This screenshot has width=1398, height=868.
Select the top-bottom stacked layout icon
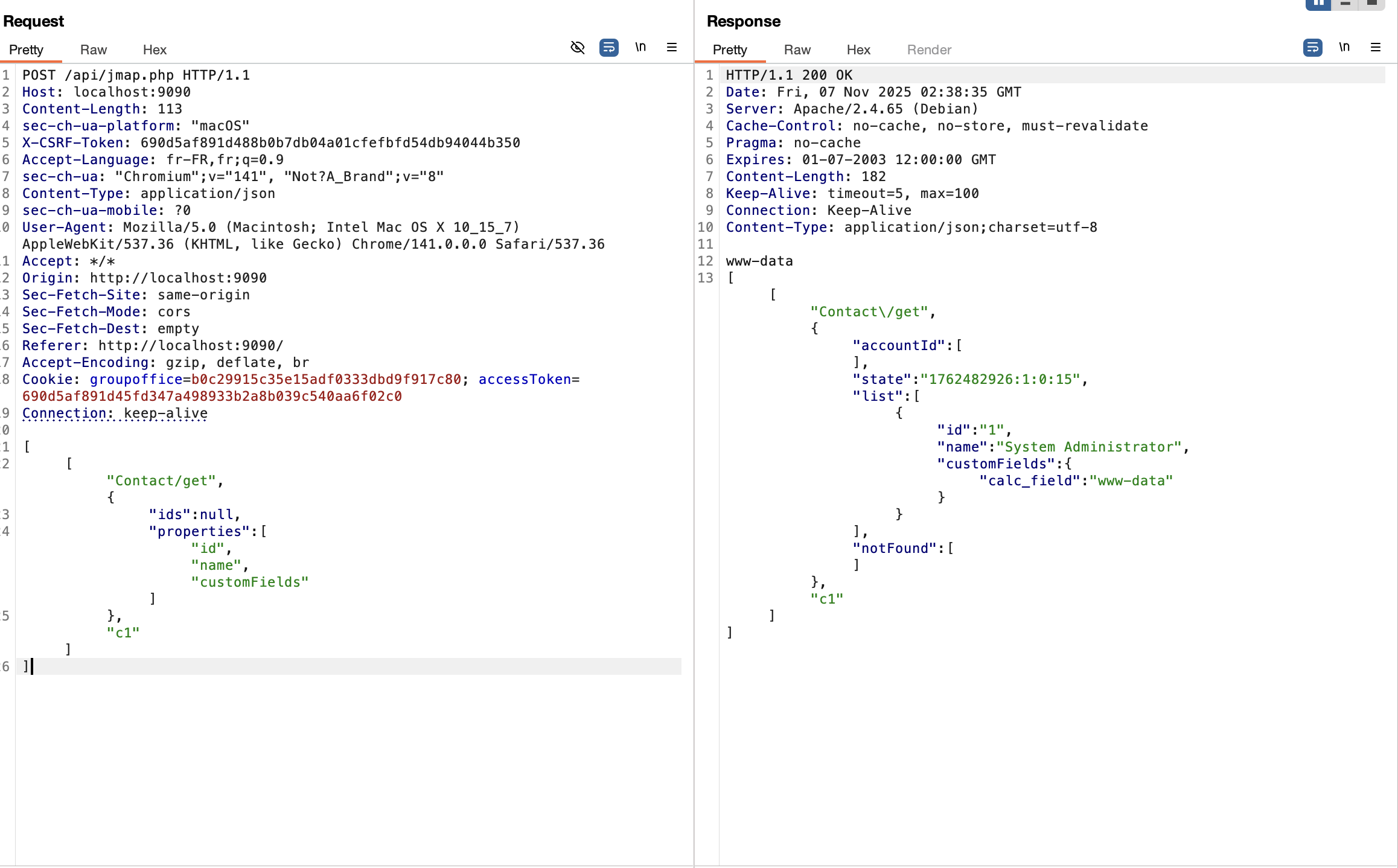[1345, 4]
